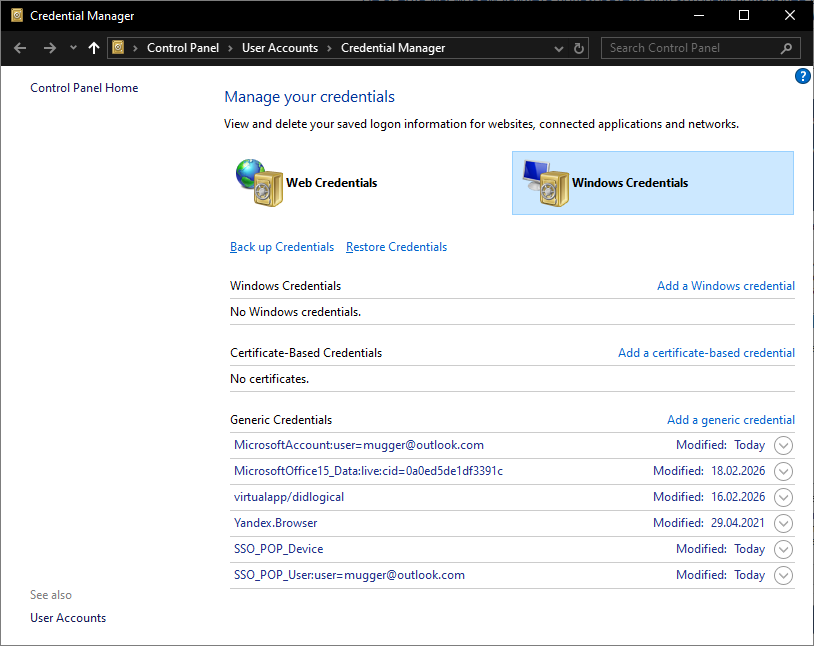Click Control Panel Home in the sidebar
Screen dimensions: 814x646
tap(84, 87)
